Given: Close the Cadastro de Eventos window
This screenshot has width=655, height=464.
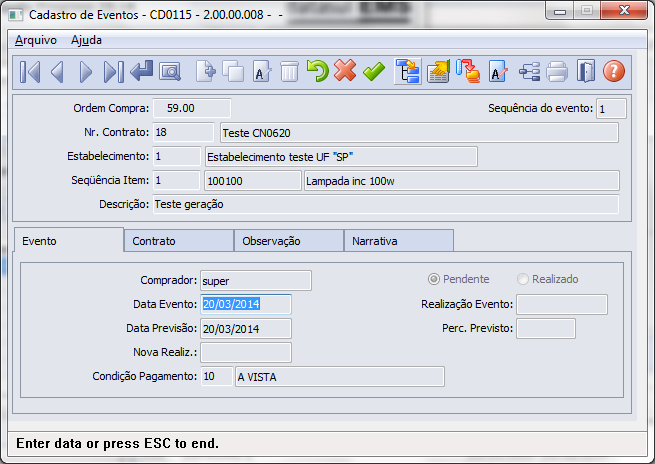Looking at the screenshot, I should [x=624, y=10].
